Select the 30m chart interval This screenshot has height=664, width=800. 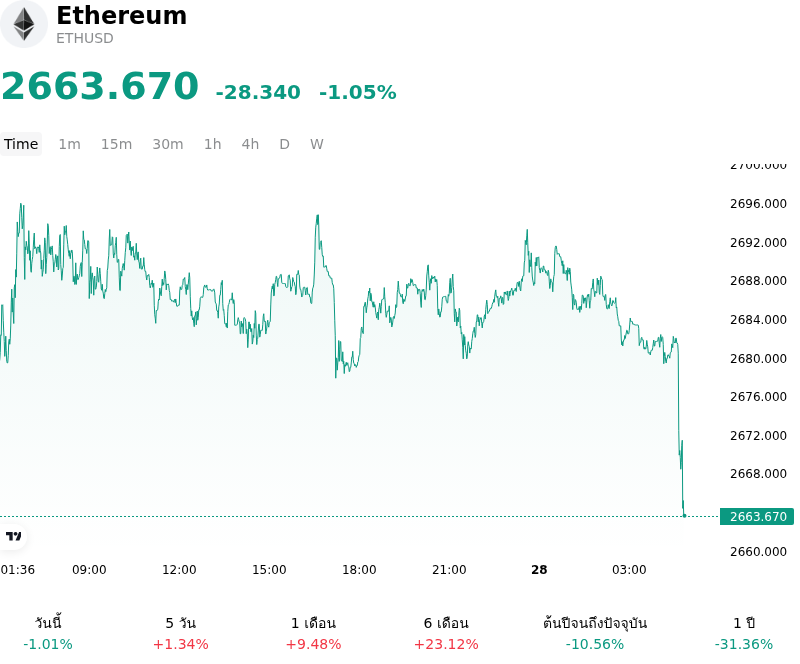coord(168,144)
